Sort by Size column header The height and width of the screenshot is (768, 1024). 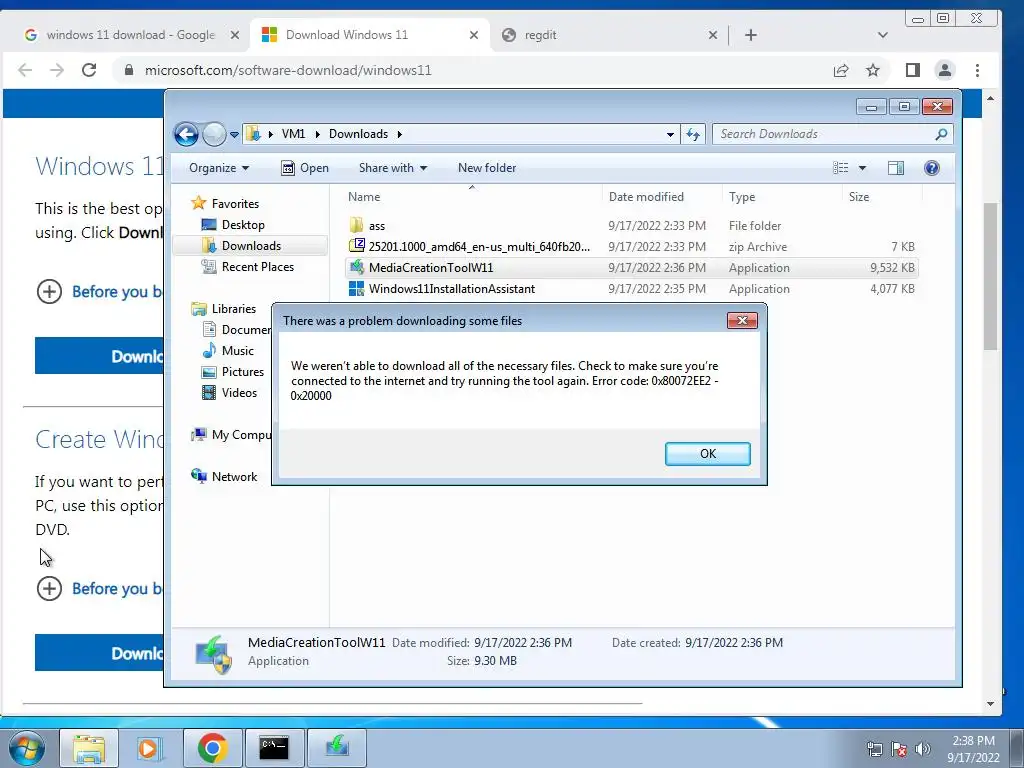tap(859, 197)
